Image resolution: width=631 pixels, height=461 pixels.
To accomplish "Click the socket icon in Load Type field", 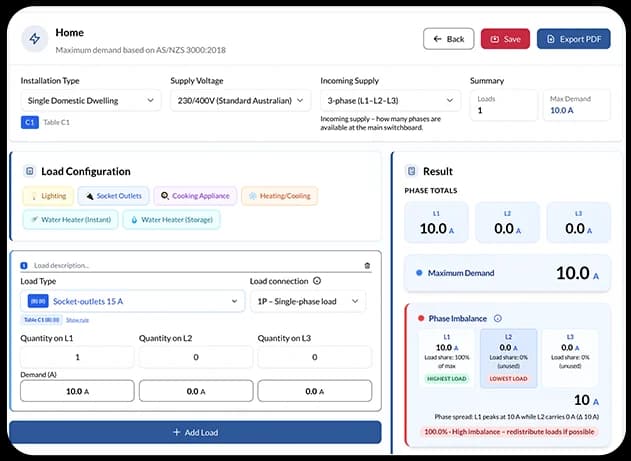I will point(38,301).
